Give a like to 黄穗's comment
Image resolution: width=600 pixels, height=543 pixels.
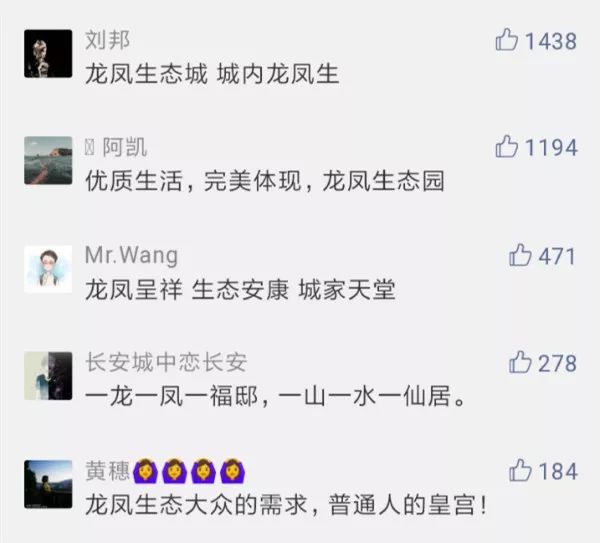coord(520,470)
